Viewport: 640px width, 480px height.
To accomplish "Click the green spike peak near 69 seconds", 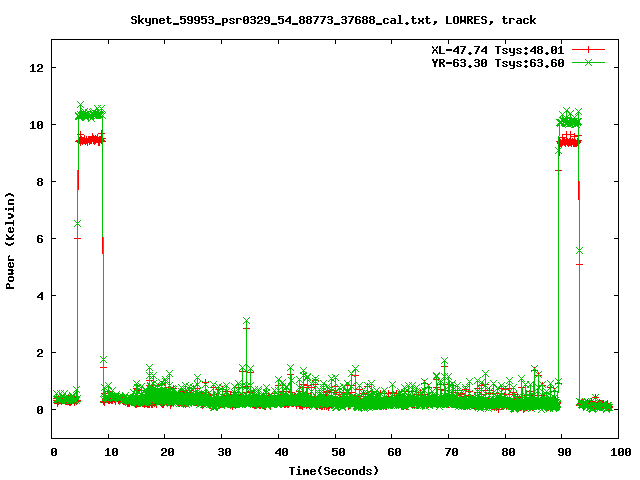I will [444, 361].
